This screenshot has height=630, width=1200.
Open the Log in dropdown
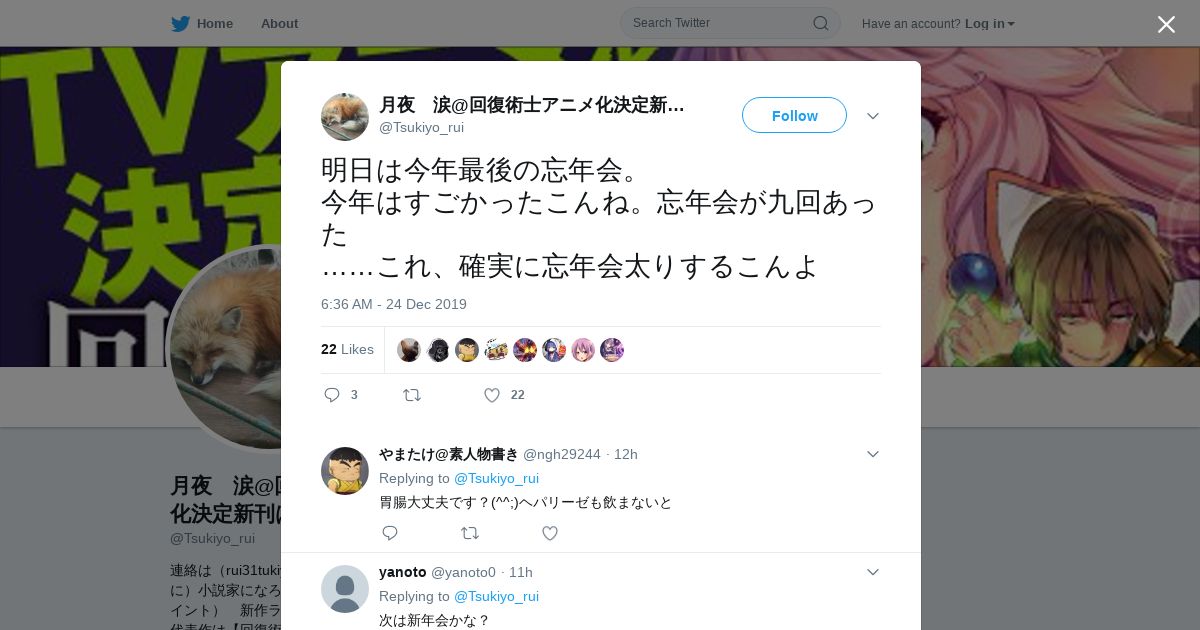989,23
